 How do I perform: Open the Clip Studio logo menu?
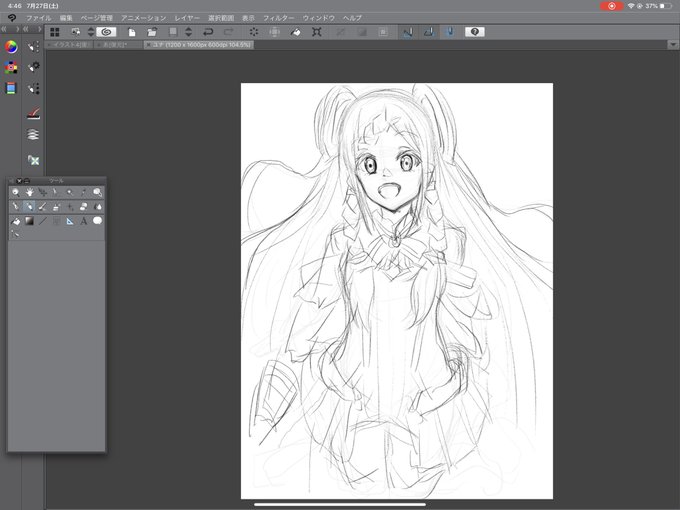pos(12,18)
